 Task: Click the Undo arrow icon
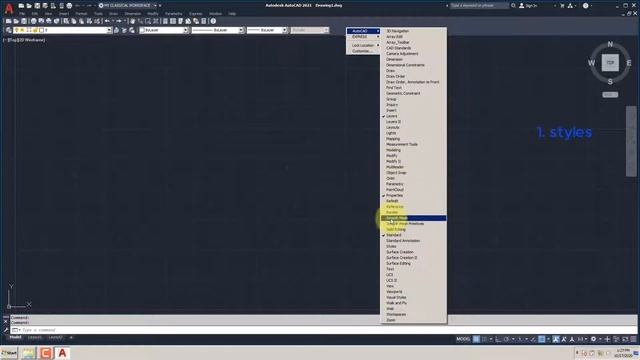[107, 21]
